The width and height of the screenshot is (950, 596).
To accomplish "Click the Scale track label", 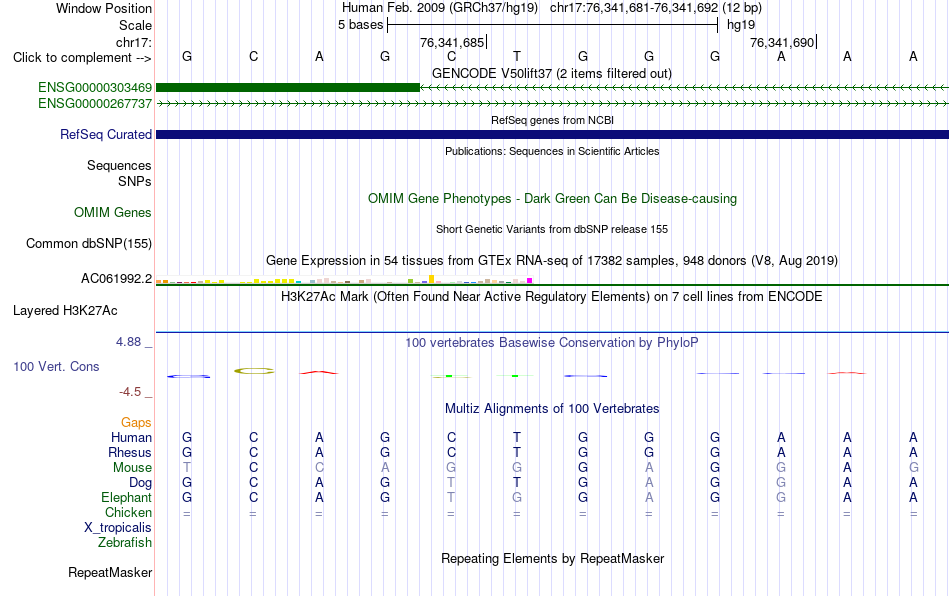I will pyautogui.click(x=135, y=25).
